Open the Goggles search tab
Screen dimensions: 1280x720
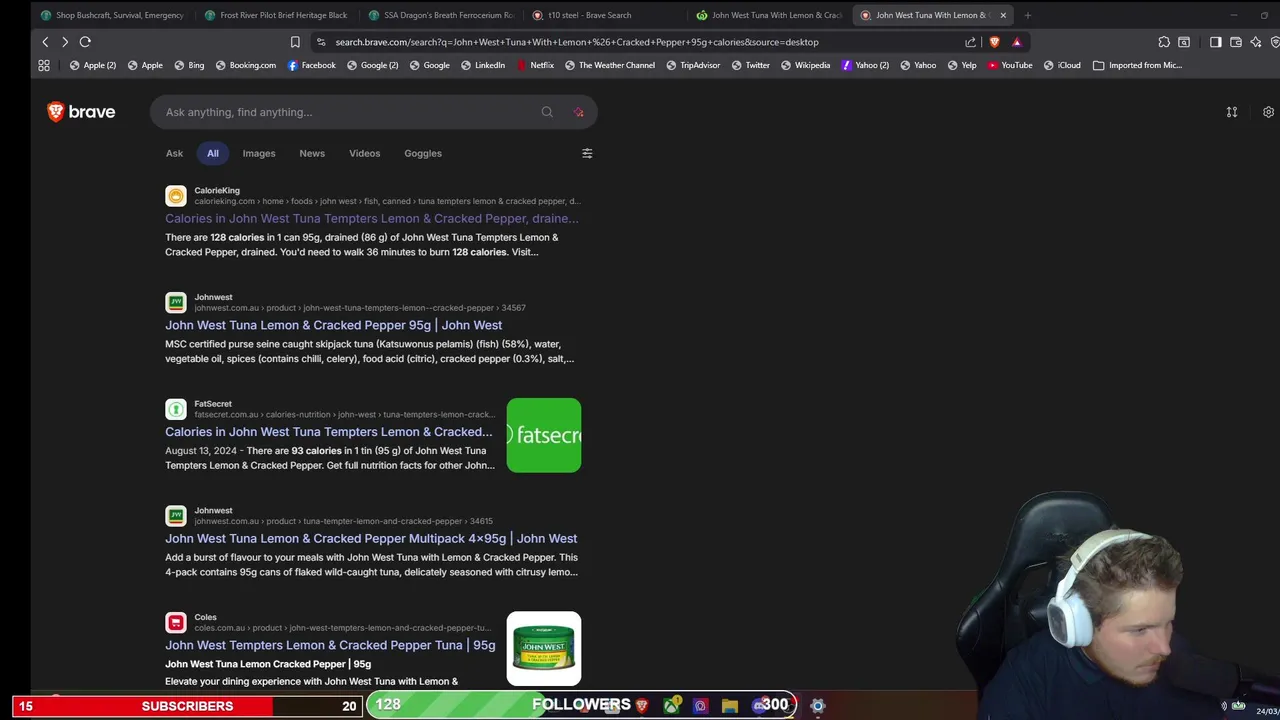(423, 153)
